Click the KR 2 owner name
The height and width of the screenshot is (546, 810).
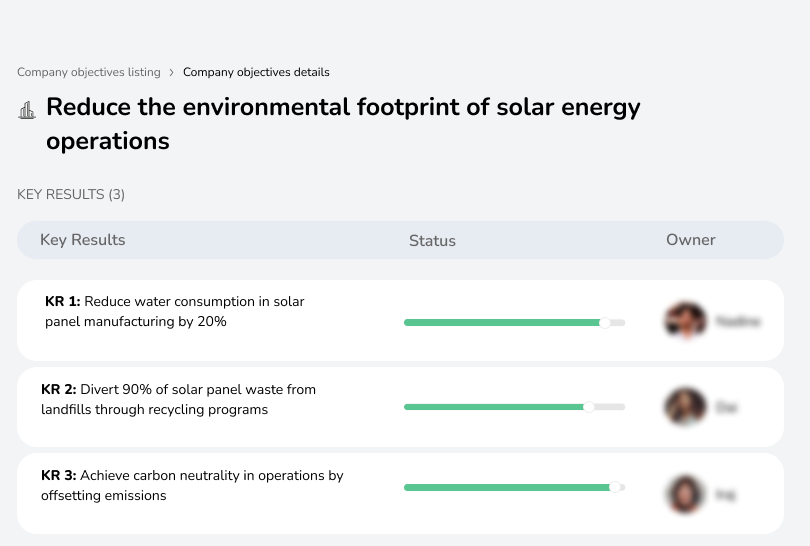726,407
